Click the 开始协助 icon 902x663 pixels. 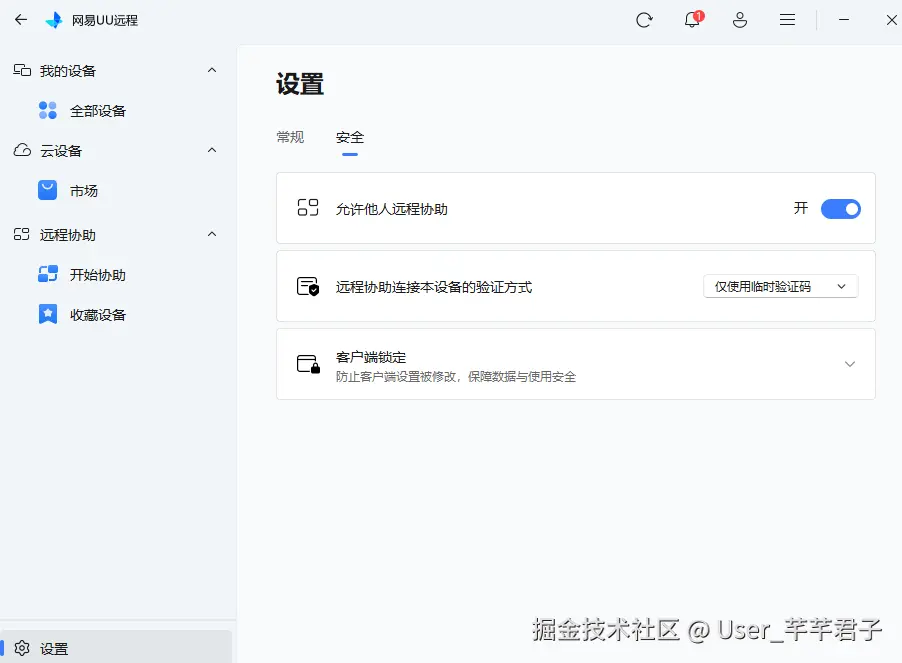coord(48,274)
